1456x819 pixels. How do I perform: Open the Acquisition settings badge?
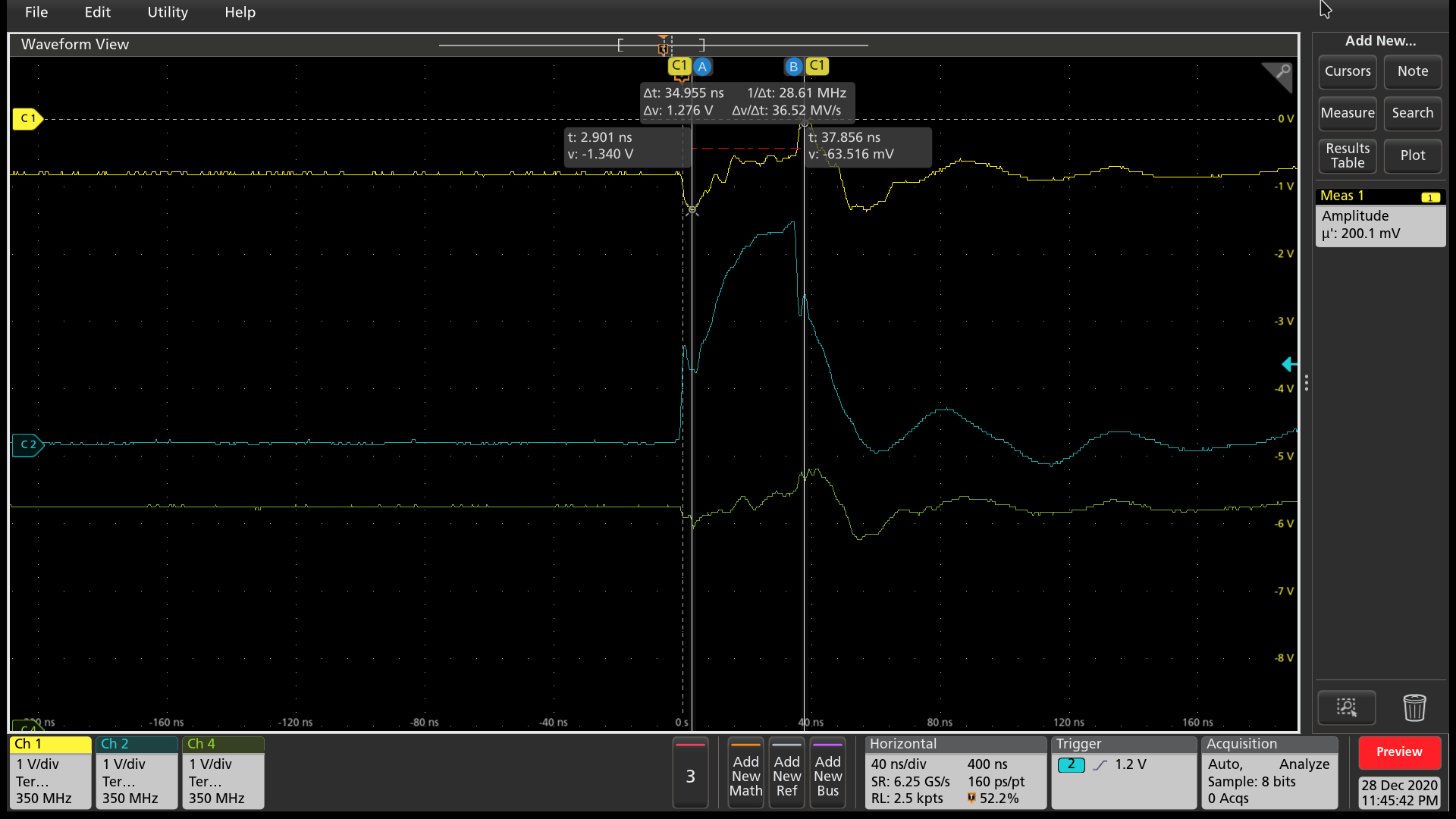point(1269,772)
